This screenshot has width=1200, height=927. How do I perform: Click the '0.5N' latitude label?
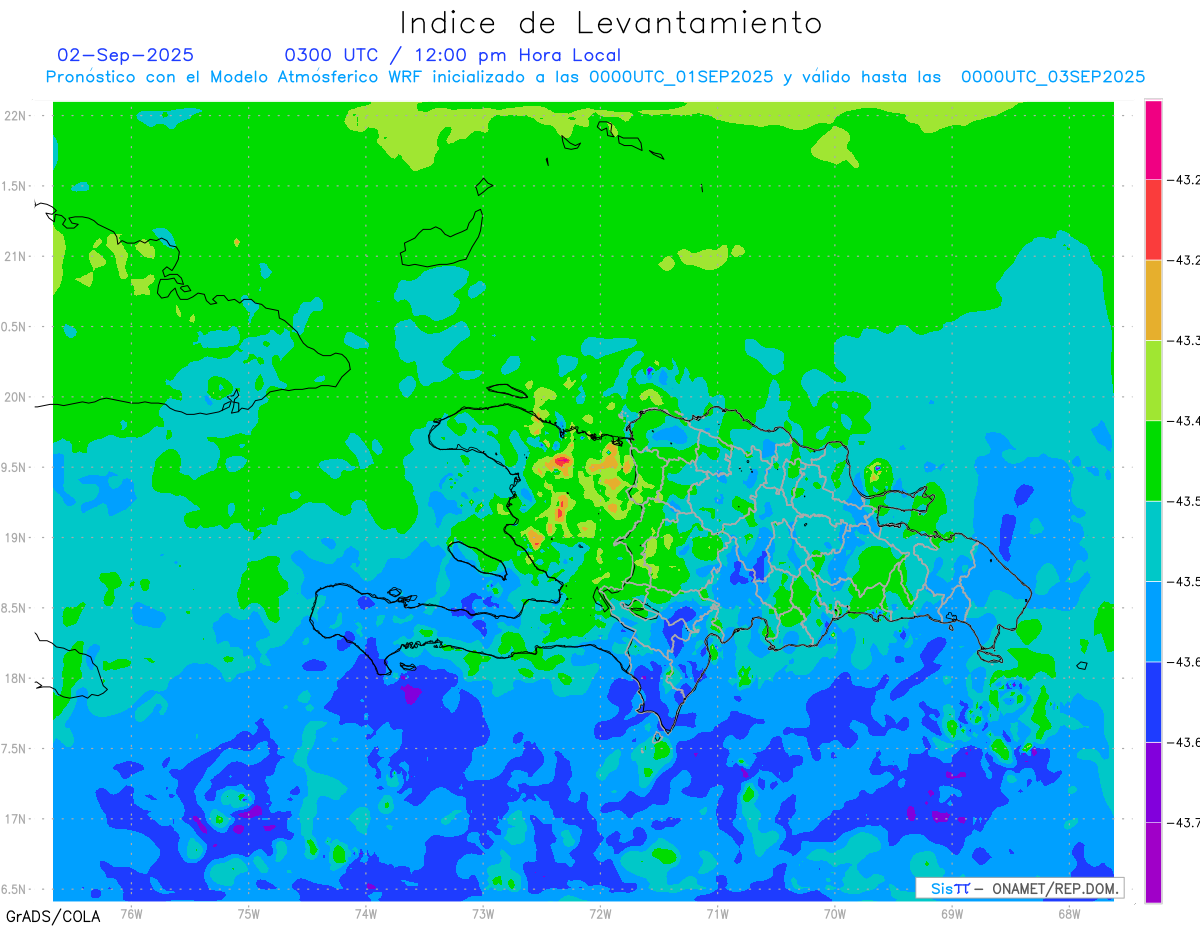click(15, 327)
